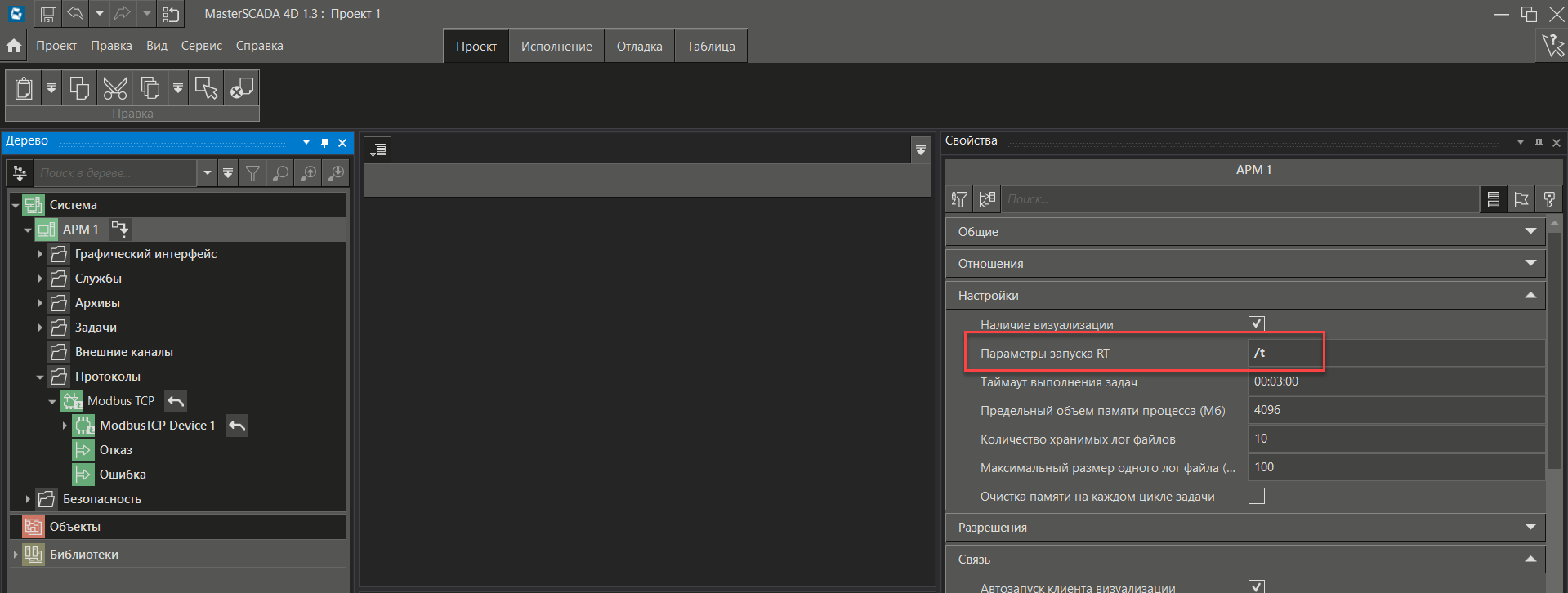Click the Cut scissors icon in toolbar
The image size is (1568, 593).
pos(115,88)
